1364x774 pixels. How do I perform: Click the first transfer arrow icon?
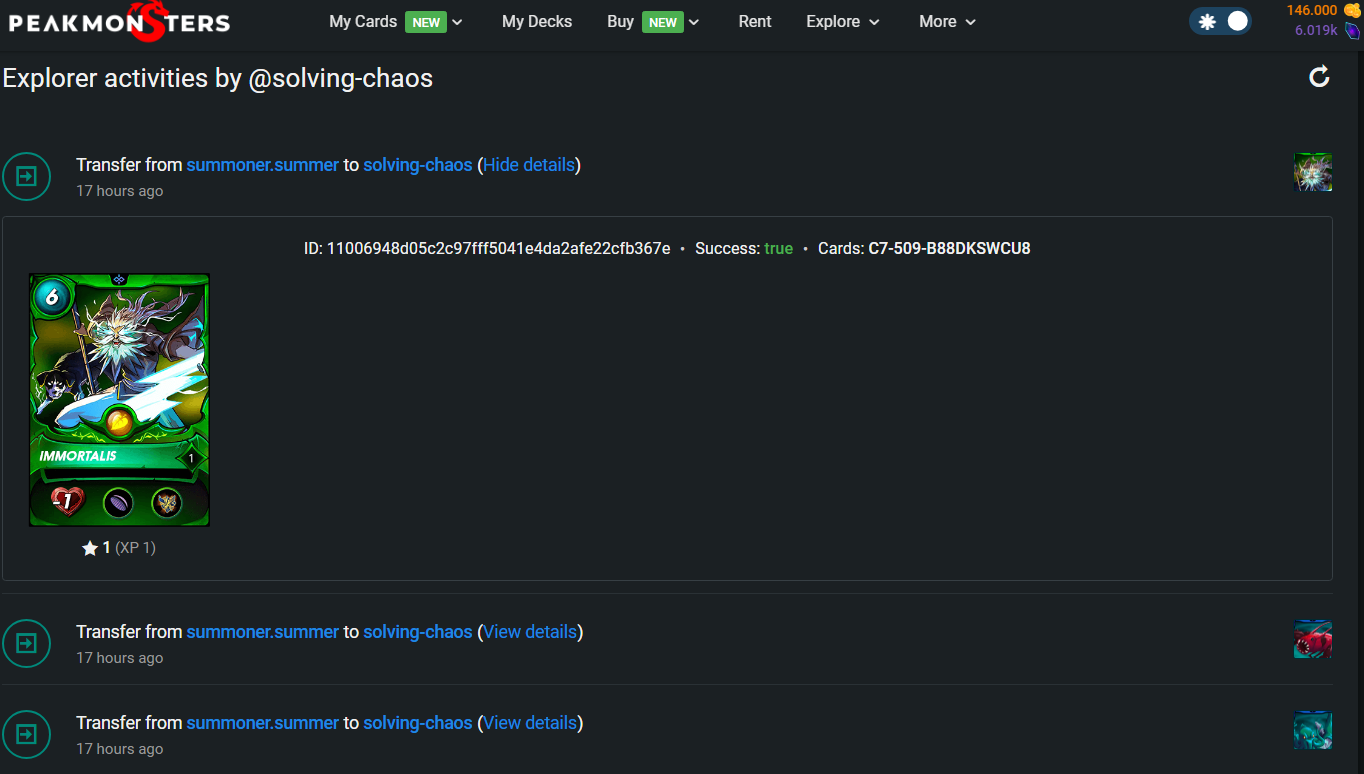click(26, 177)
